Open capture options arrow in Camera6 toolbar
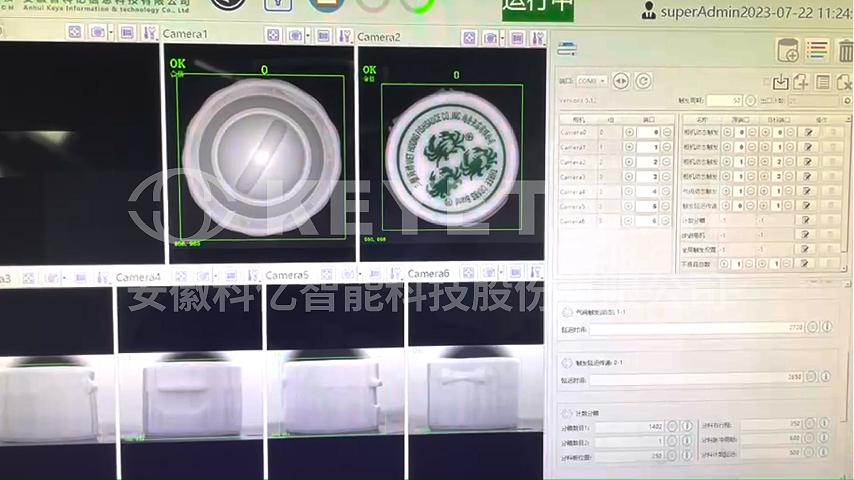Image resolution: width=854 pixels, height=480 pixels. [x=501, y=272]
